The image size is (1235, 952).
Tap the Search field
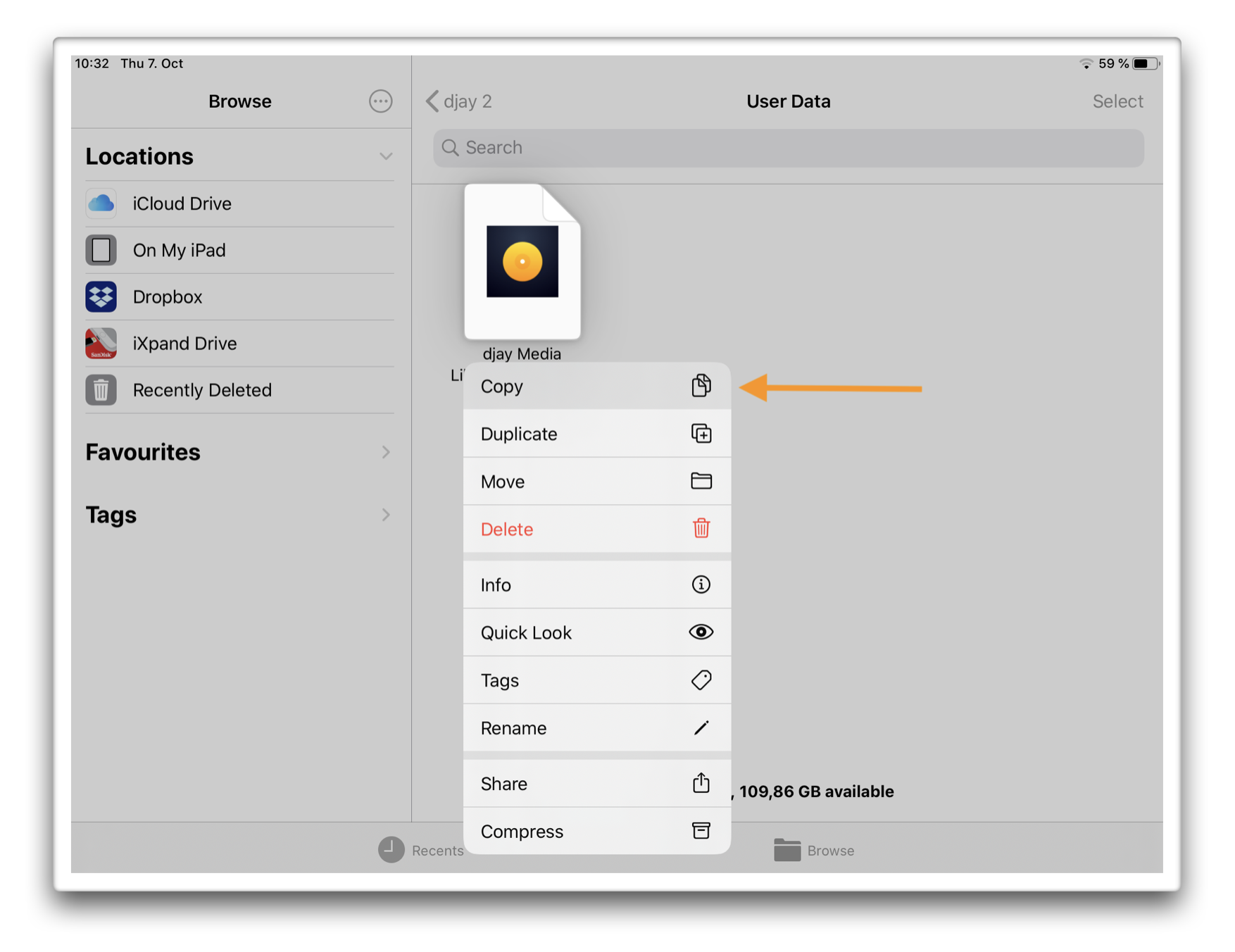tap(788, 148)
